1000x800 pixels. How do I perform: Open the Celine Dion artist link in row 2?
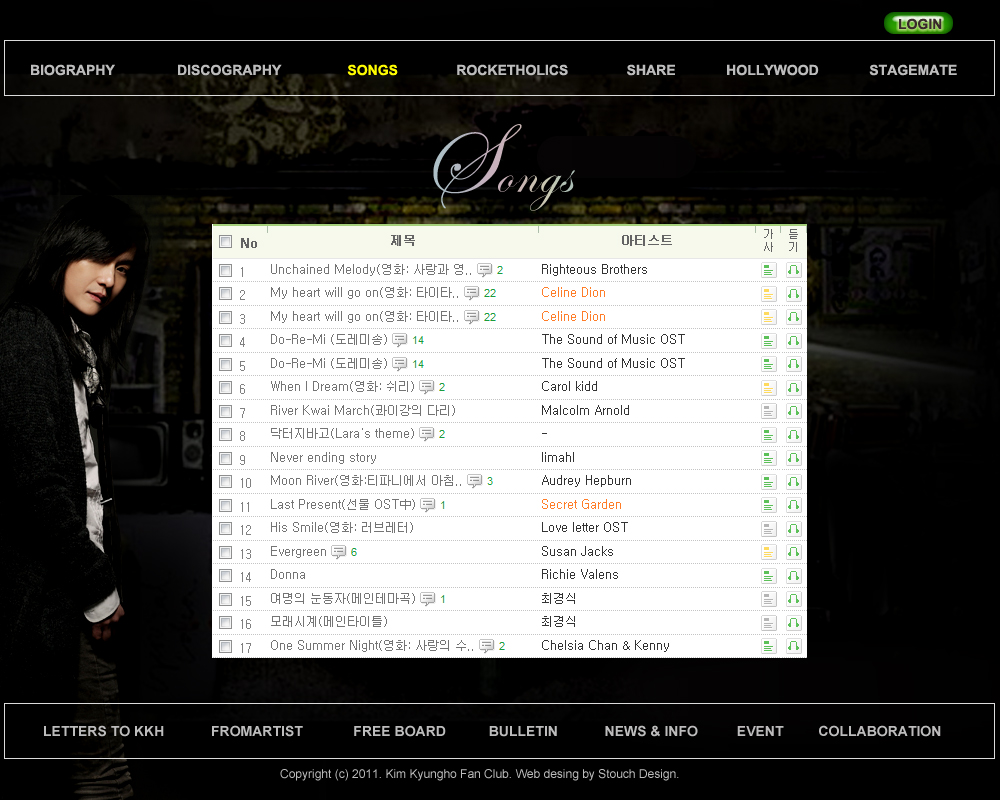click(573, 293)
